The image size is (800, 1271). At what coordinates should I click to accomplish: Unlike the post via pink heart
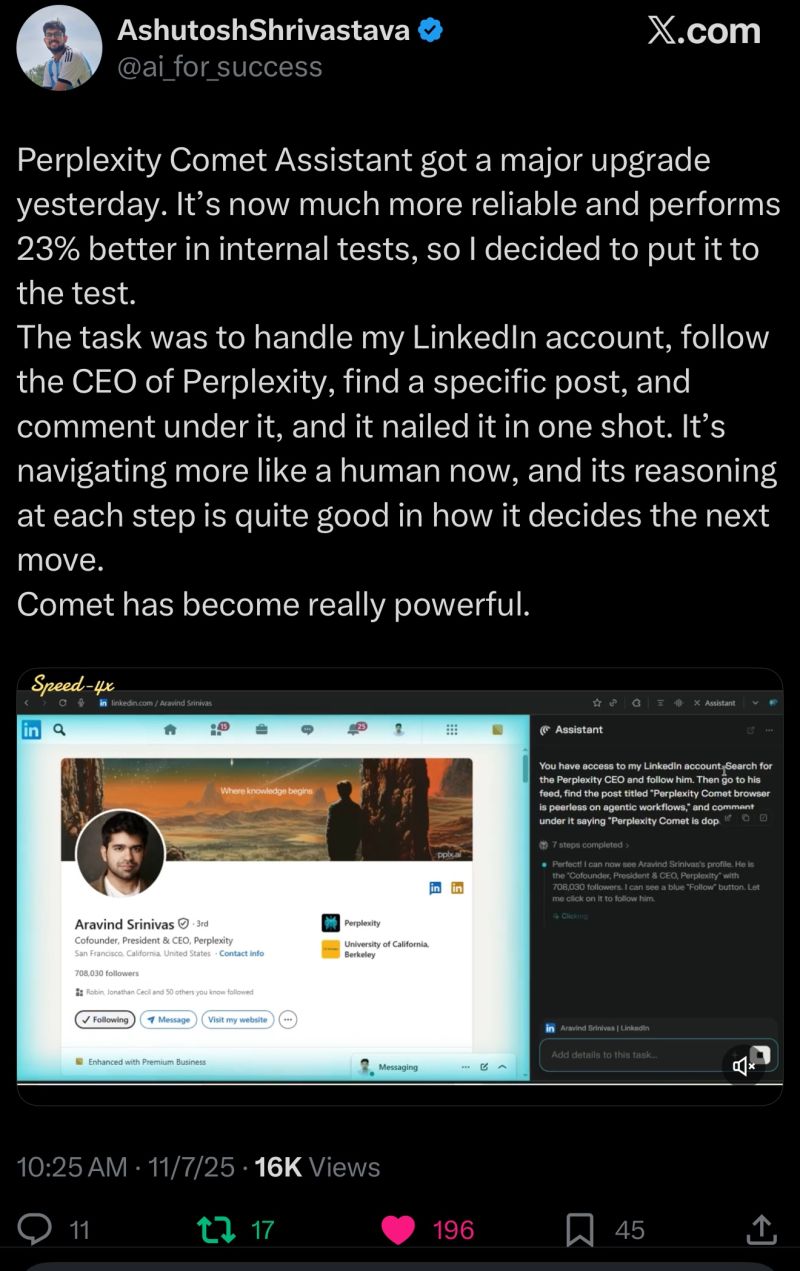tap(398, 1229)
